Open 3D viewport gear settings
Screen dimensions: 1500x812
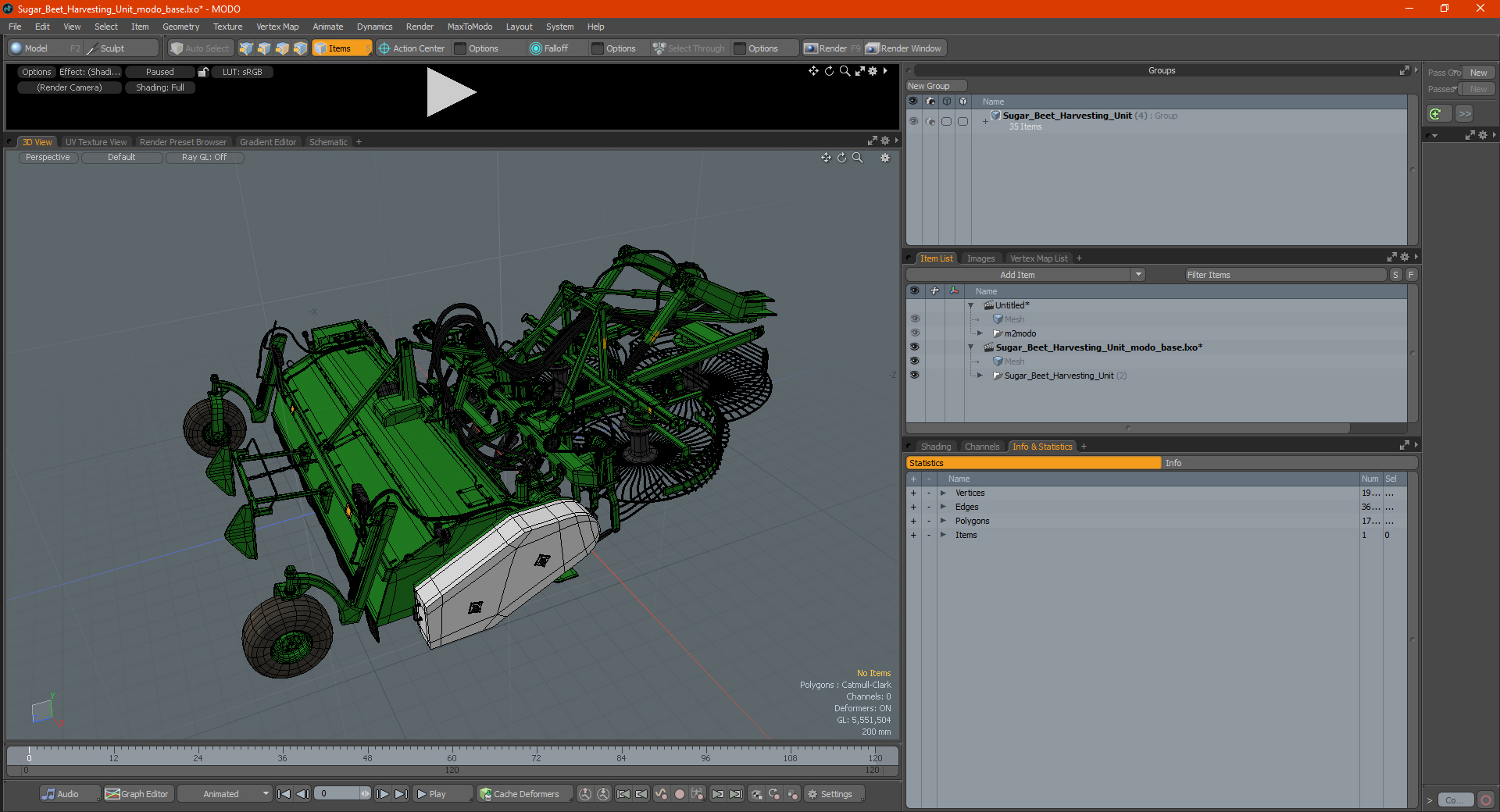pos(885,158)
